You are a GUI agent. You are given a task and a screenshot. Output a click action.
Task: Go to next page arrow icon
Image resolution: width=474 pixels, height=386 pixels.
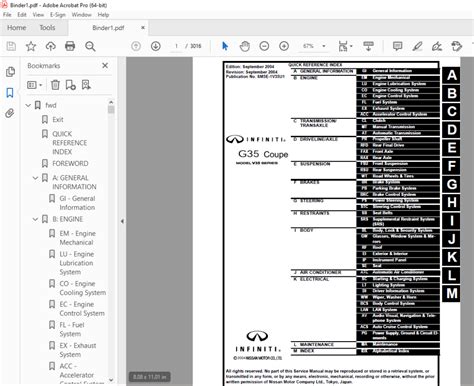(156, 46)
